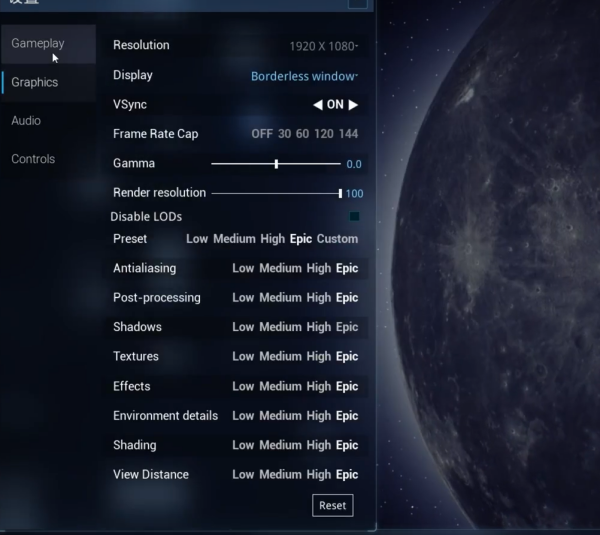This screenshot has width=600, height=535.
Task: Set Environment details to Epic
Action: tap(347, 416)
